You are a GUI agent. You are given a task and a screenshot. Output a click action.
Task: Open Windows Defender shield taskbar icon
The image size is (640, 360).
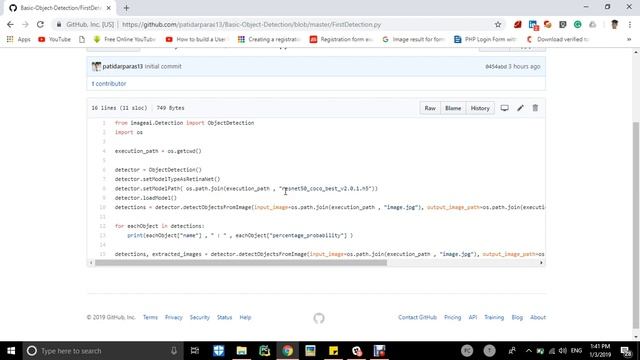[219, 351]
